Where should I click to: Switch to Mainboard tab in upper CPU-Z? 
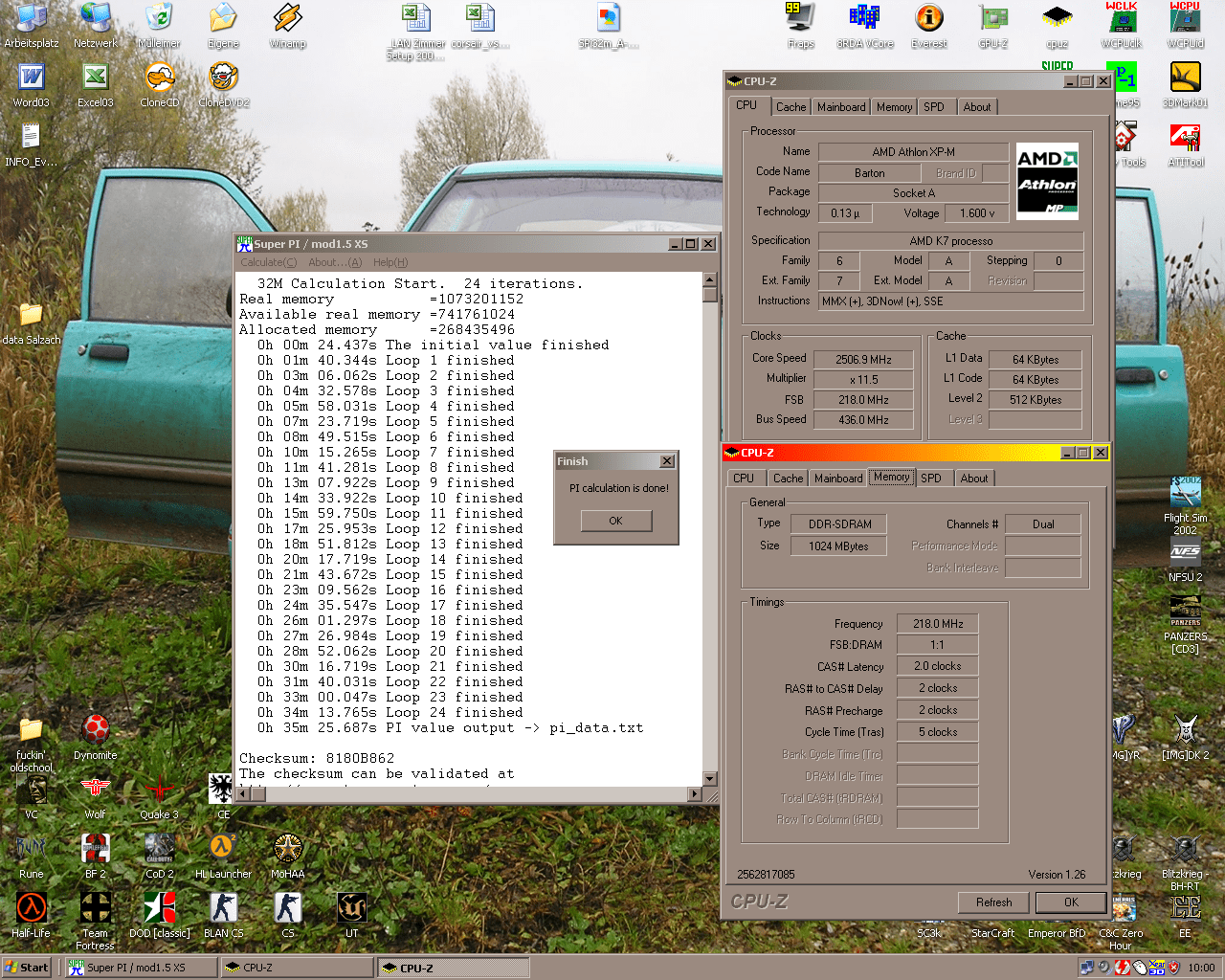(841, 107)
